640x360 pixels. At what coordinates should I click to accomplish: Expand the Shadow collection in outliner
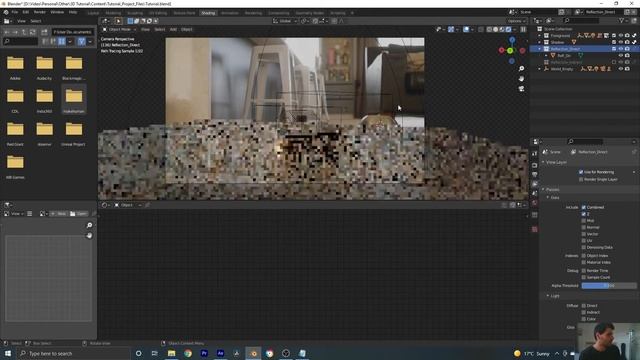[x=540, y=42]
